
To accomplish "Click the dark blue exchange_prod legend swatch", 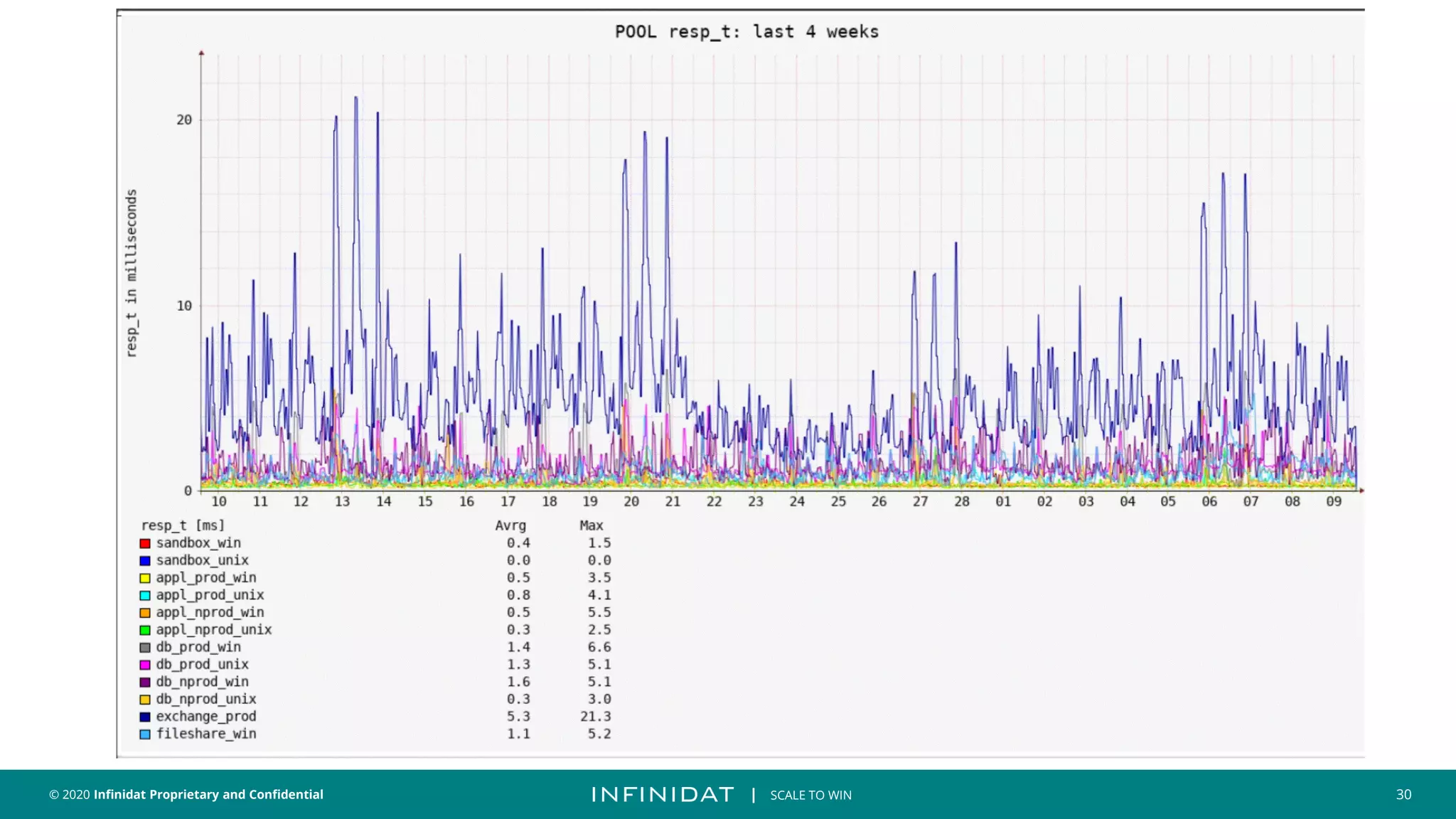I will 145,717.
